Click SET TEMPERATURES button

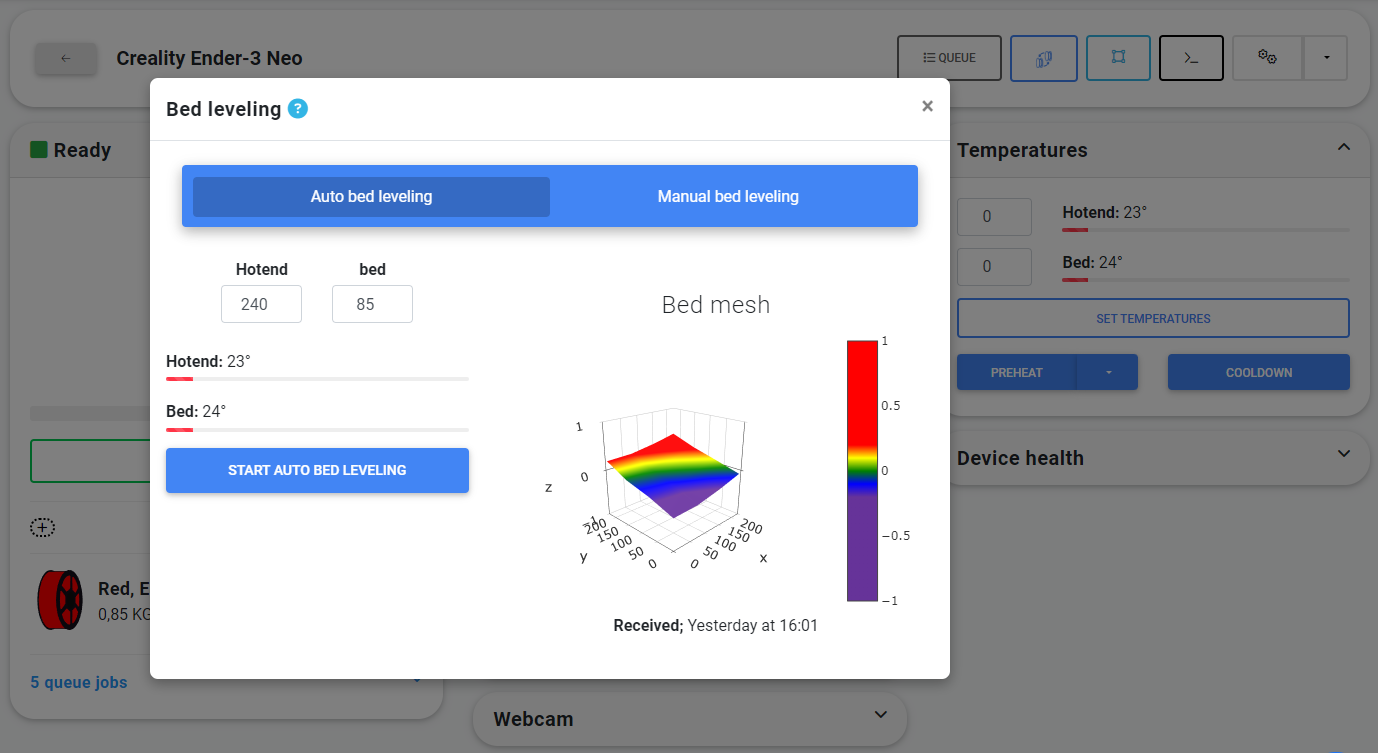[x=1153, y=318]
